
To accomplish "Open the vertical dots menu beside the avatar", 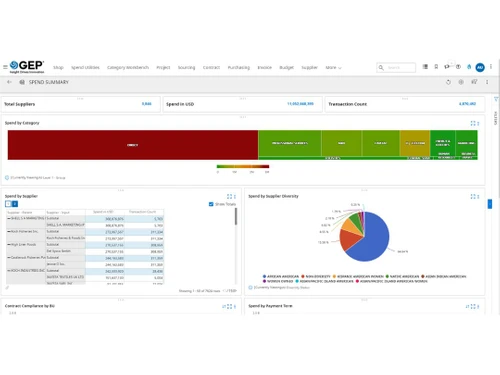I will pos(491,67).
